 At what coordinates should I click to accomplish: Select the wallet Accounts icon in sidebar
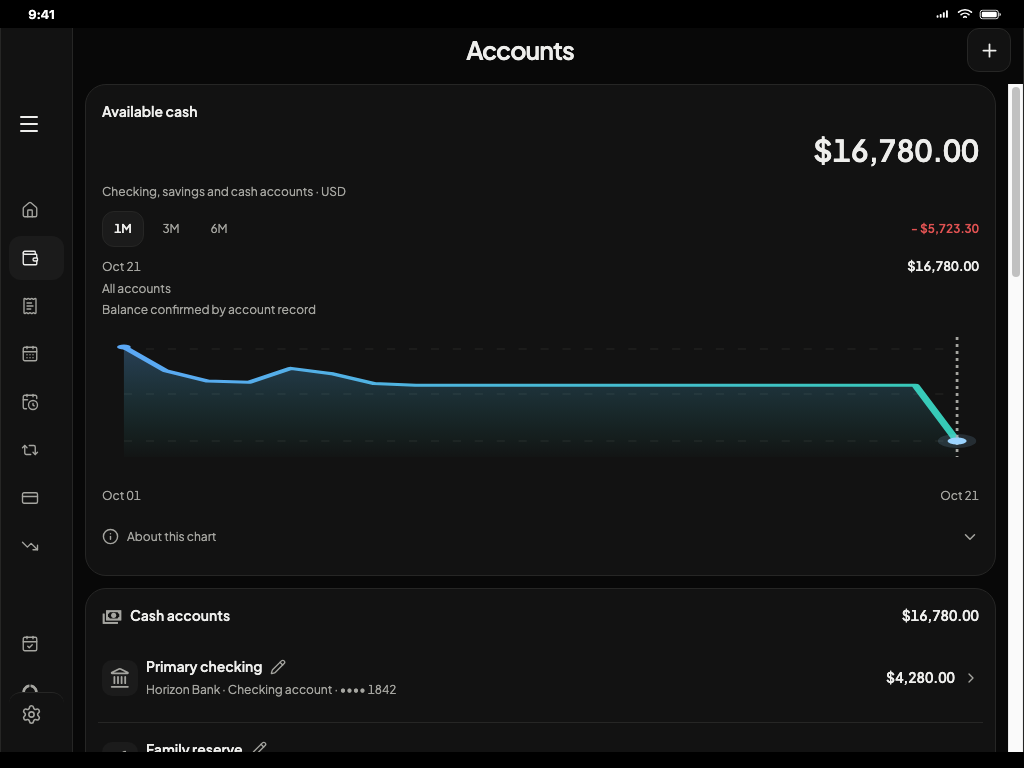click(30, 258)
